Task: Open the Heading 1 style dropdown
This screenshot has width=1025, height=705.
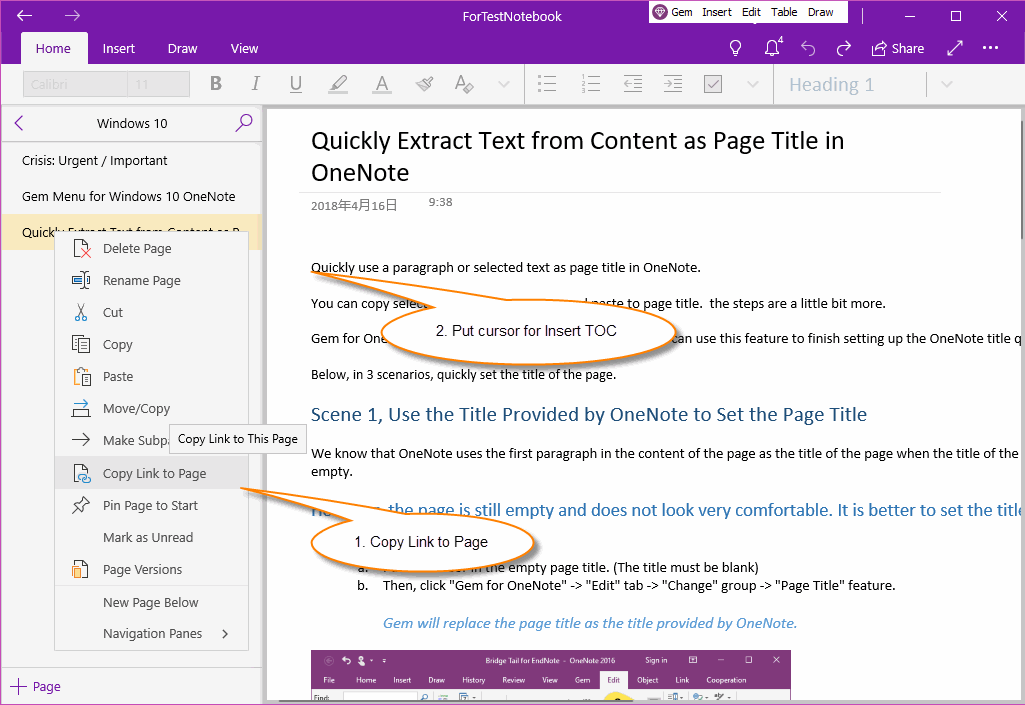Action: click(946, 84)
